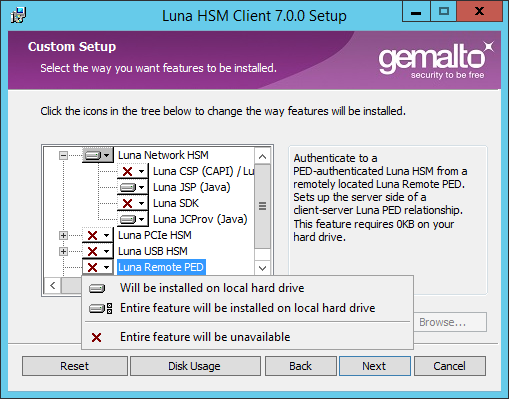Click the Reset button
The width and height of the screenshot is (509, 399).
[75, 366]
